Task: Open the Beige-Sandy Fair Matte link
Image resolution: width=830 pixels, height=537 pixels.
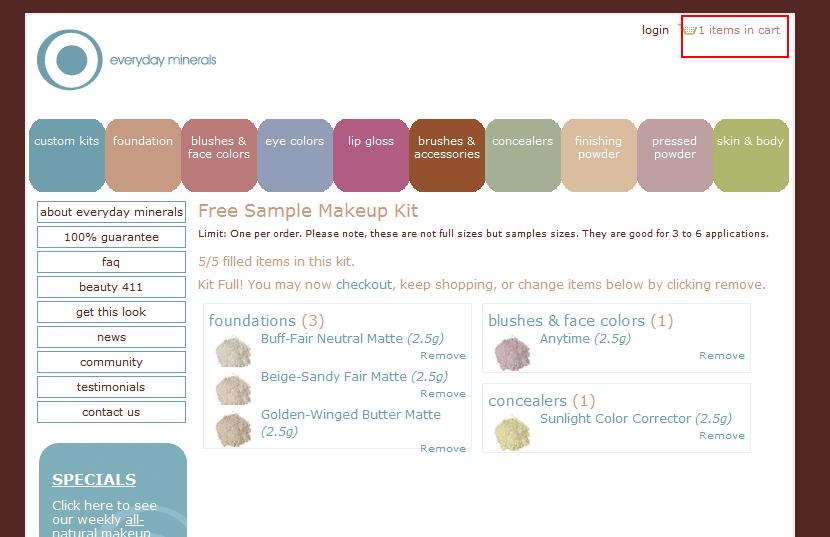Action: pos(354,377)
